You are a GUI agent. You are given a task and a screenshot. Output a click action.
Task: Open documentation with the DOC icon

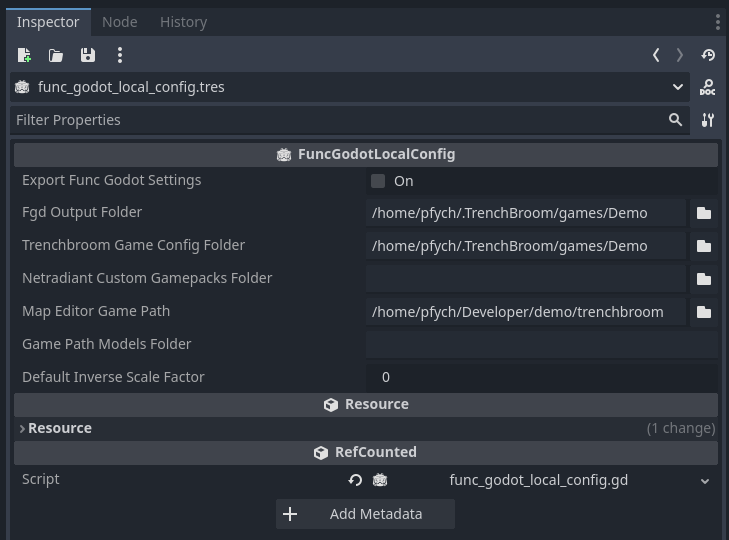(708, 88)
